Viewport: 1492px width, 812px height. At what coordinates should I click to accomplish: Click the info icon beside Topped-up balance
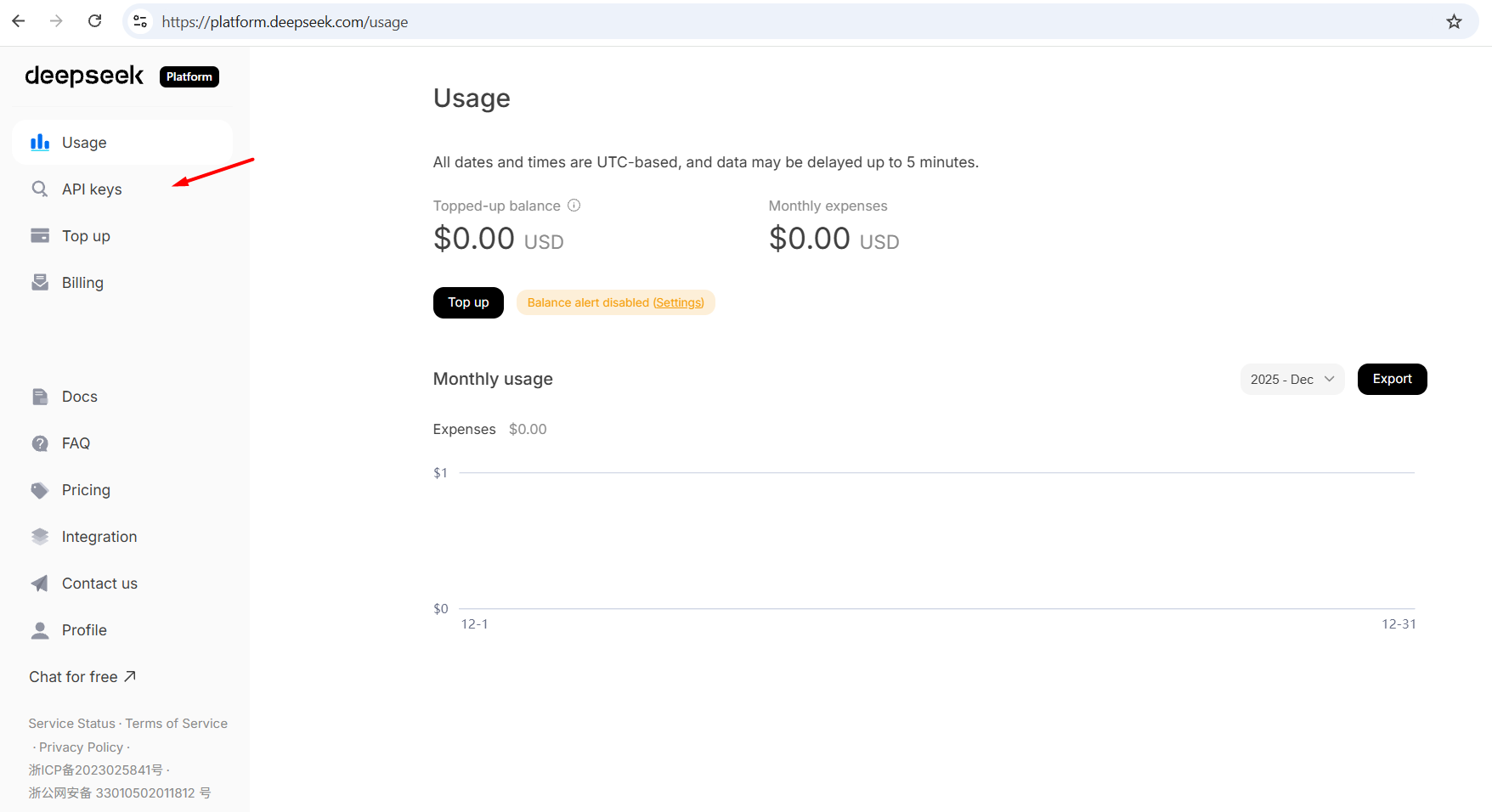point(574,205)
